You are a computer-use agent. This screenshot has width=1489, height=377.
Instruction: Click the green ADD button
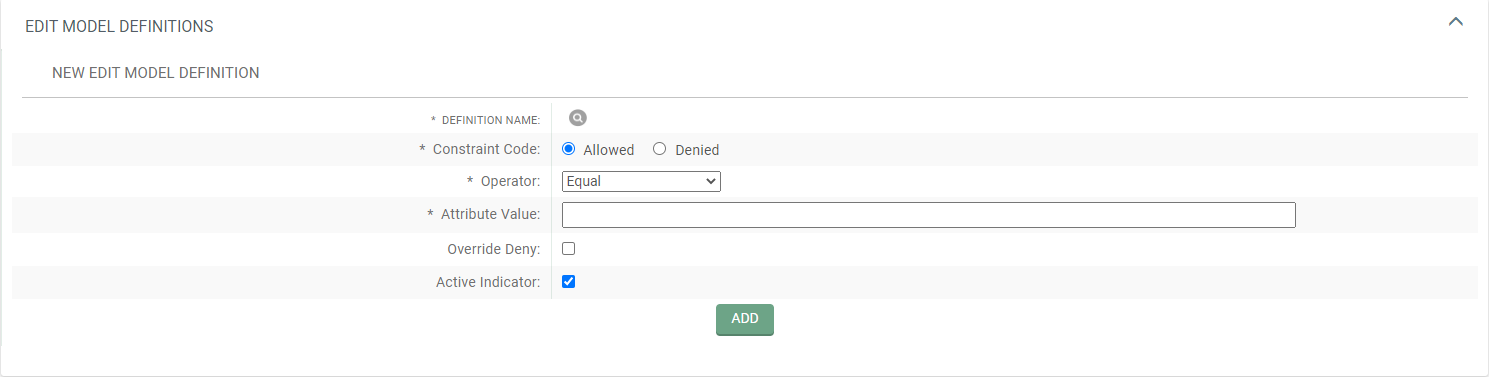tap(745, 319)
